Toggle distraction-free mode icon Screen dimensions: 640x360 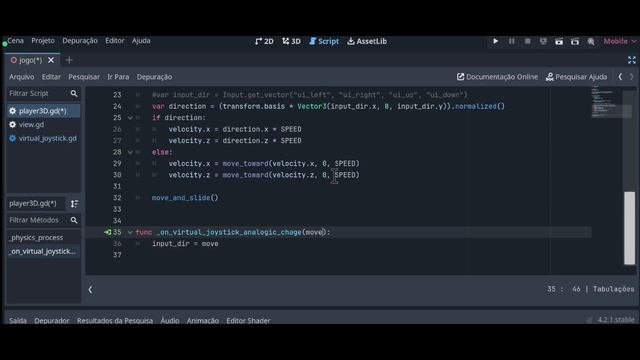click(x=631, y=60)
